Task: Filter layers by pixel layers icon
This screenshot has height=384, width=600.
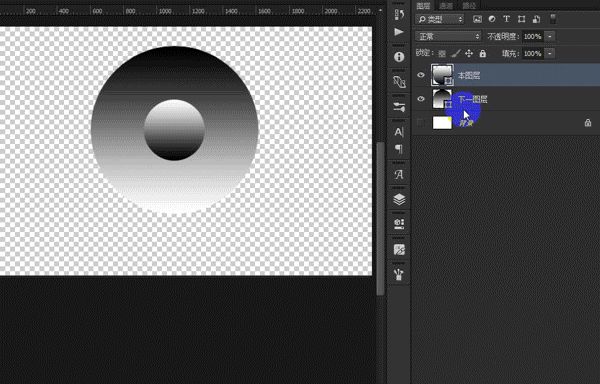Action: point(477,19)
